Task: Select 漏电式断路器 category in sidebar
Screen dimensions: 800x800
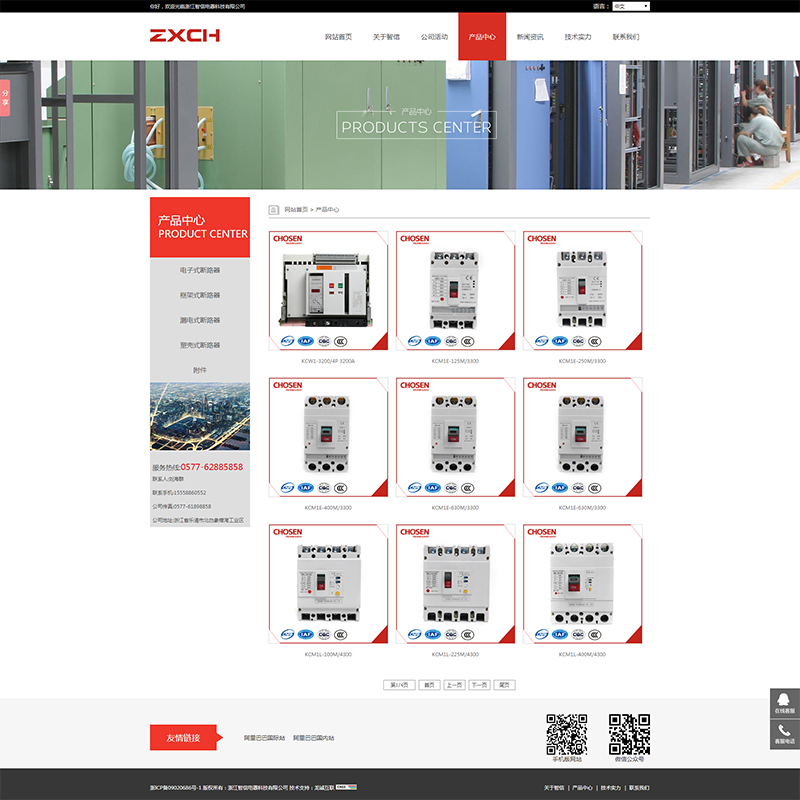Action: (x=200, y=320)
